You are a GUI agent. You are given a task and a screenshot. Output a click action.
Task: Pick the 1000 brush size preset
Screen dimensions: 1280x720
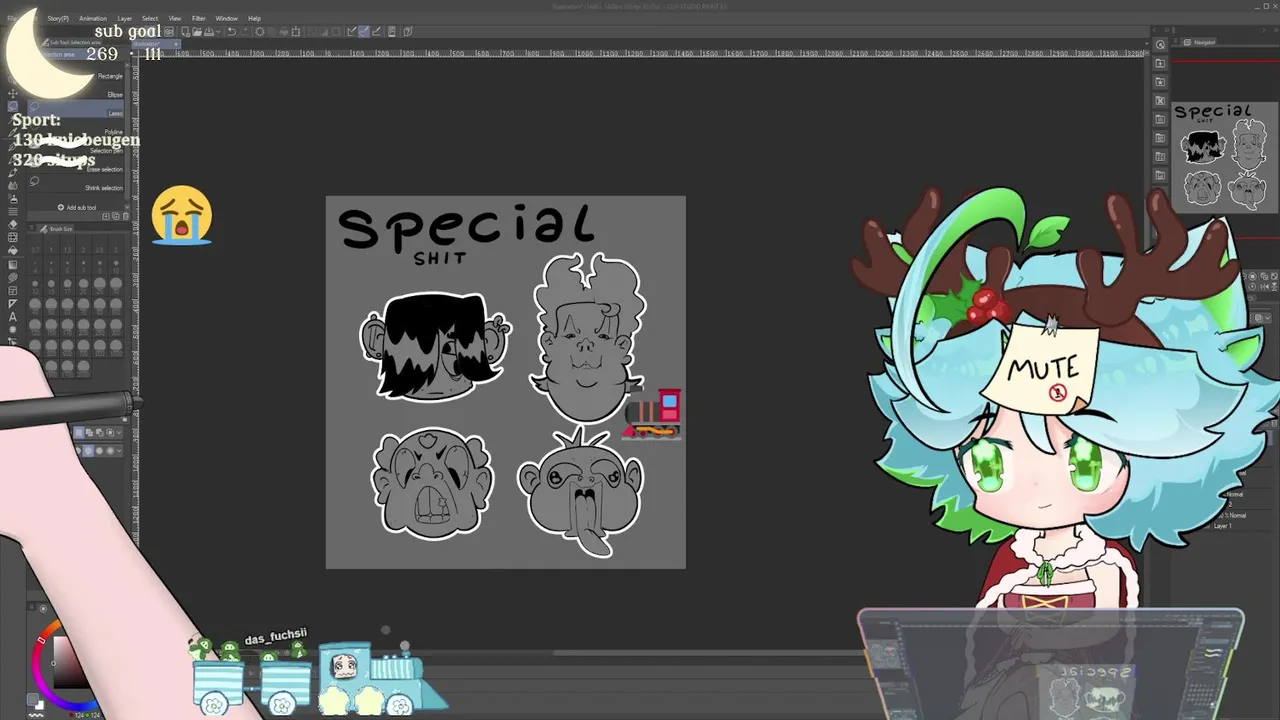[x=116, y=346]
